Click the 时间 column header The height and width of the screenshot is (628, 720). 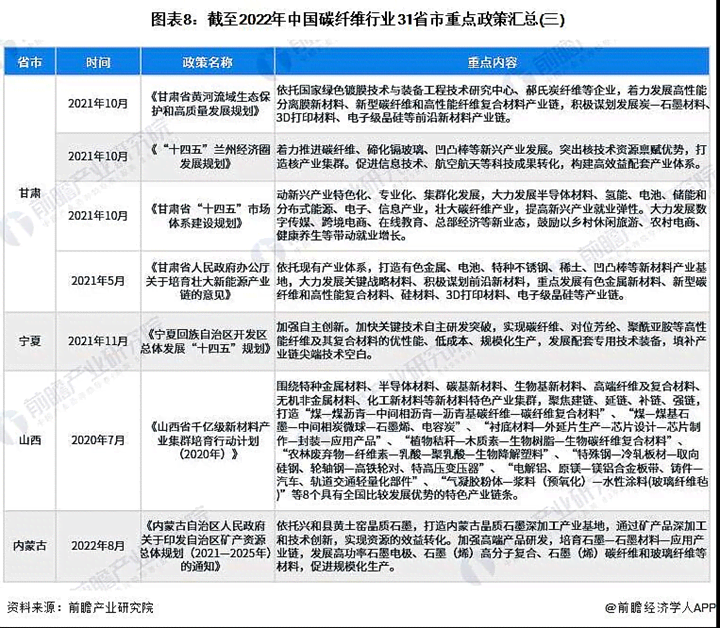pos(98,62)
